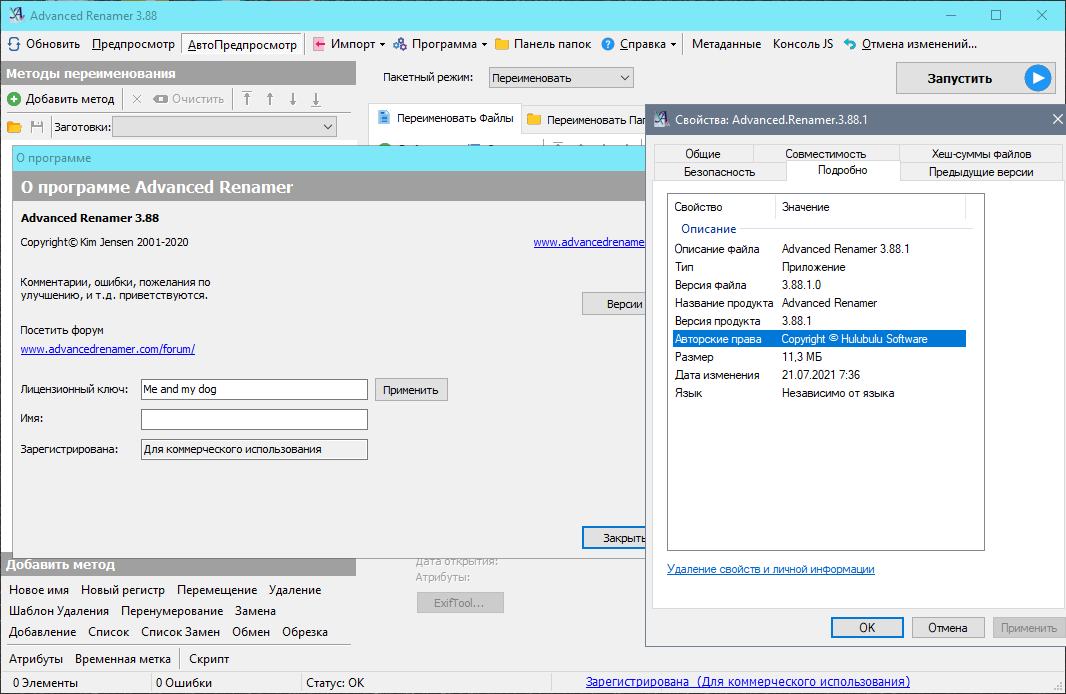Screen dimensions: 1066x694
Task: Expand the Импорт dropdown arrow
Action: tap(382, 45)
